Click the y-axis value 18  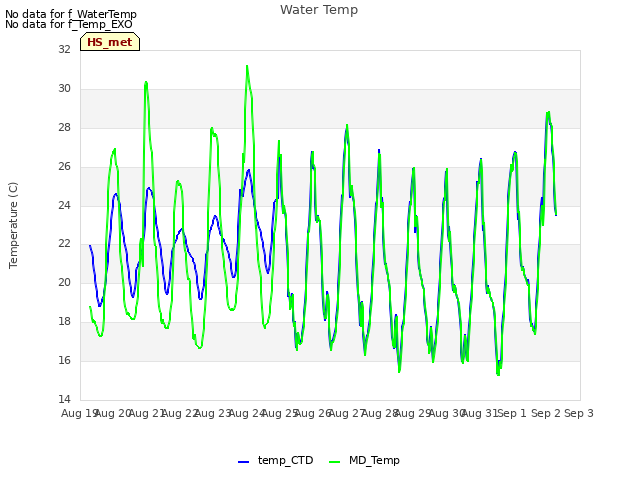[x=64, y=322]
